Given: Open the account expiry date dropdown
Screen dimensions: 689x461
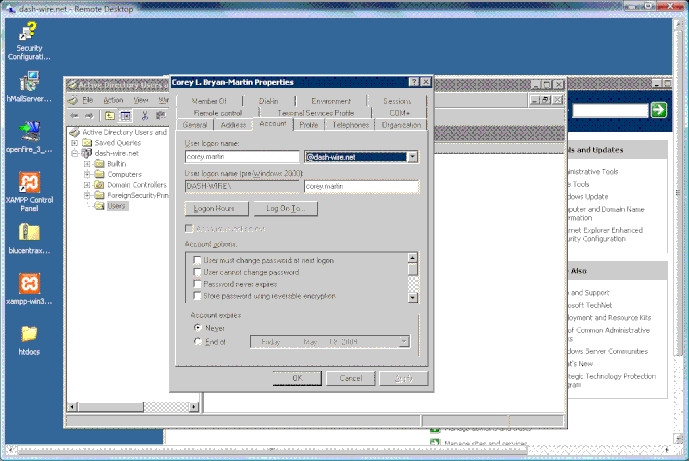Looking at the screenshot, I should (404, 341).
